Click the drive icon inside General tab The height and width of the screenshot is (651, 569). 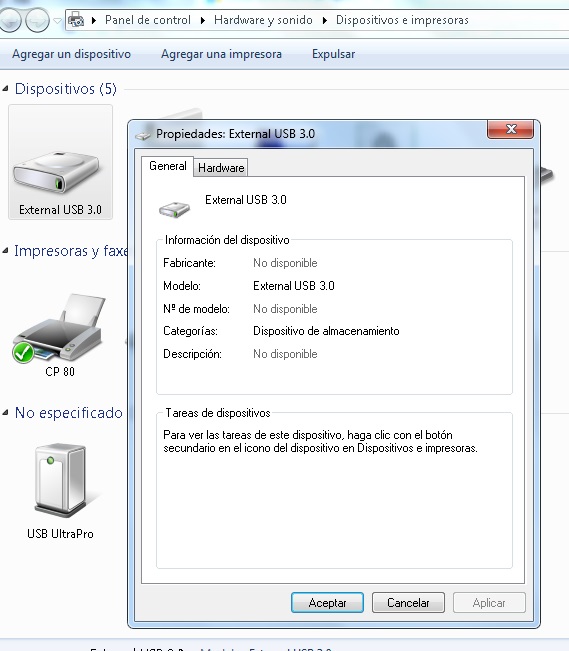point(174,209)
